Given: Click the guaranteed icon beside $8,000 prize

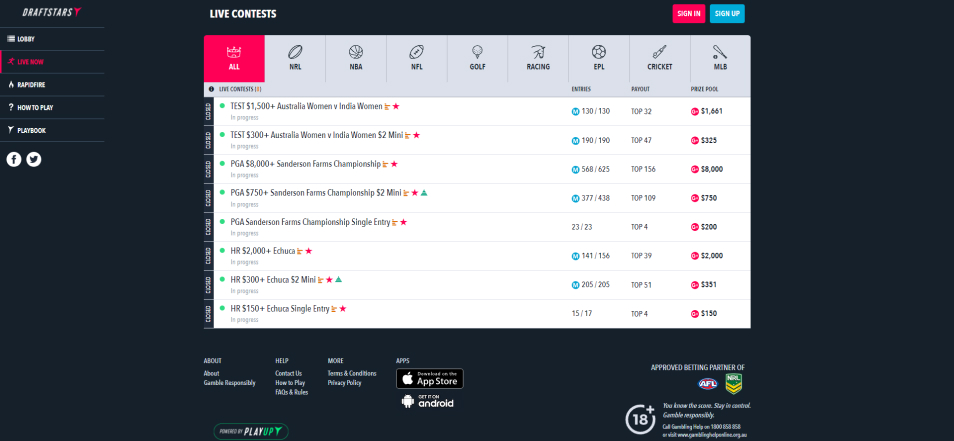Looking at the screenshot, I should [695, 169].
